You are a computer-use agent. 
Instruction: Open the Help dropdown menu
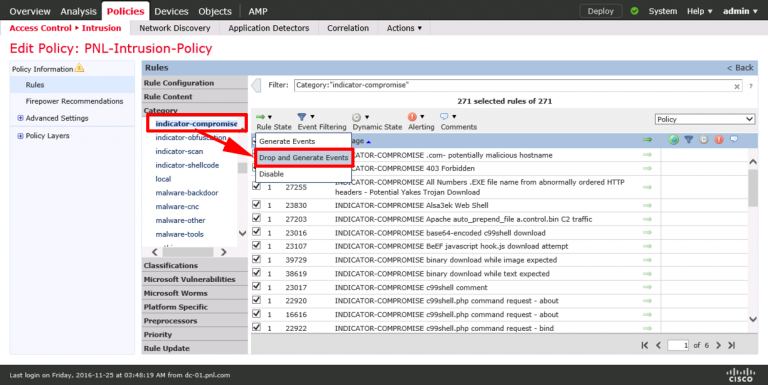tap(699, 11)
